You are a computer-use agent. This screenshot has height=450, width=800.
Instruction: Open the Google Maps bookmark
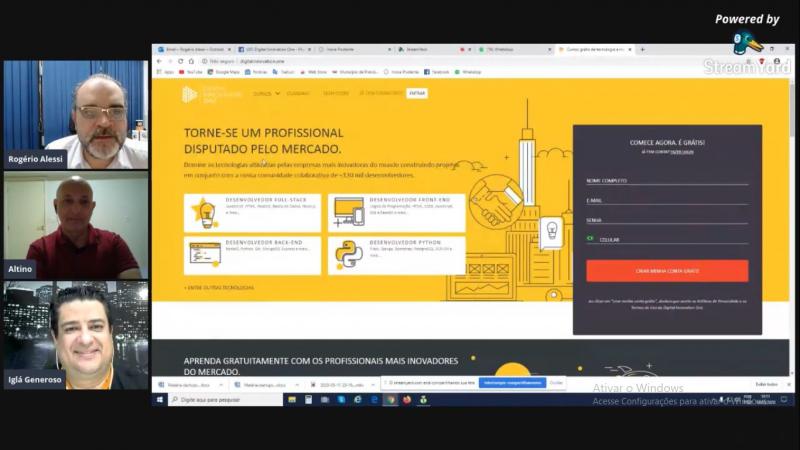[223, 72]
